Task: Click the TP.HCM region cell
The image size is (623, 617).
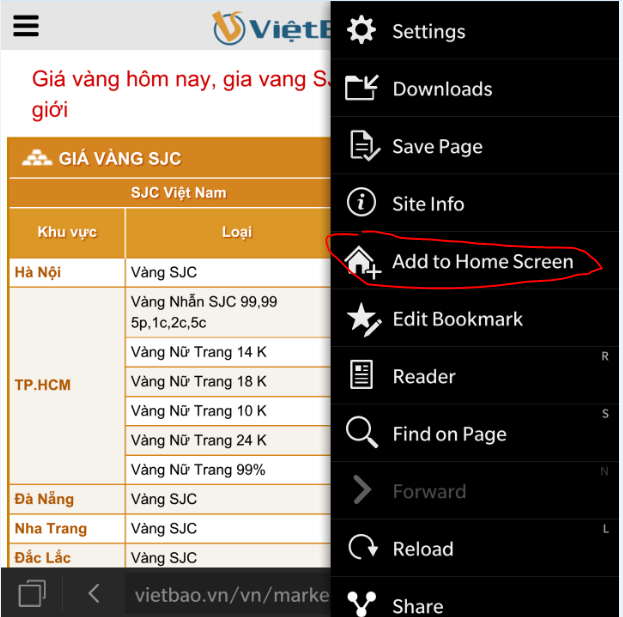Action: point(67,385)
